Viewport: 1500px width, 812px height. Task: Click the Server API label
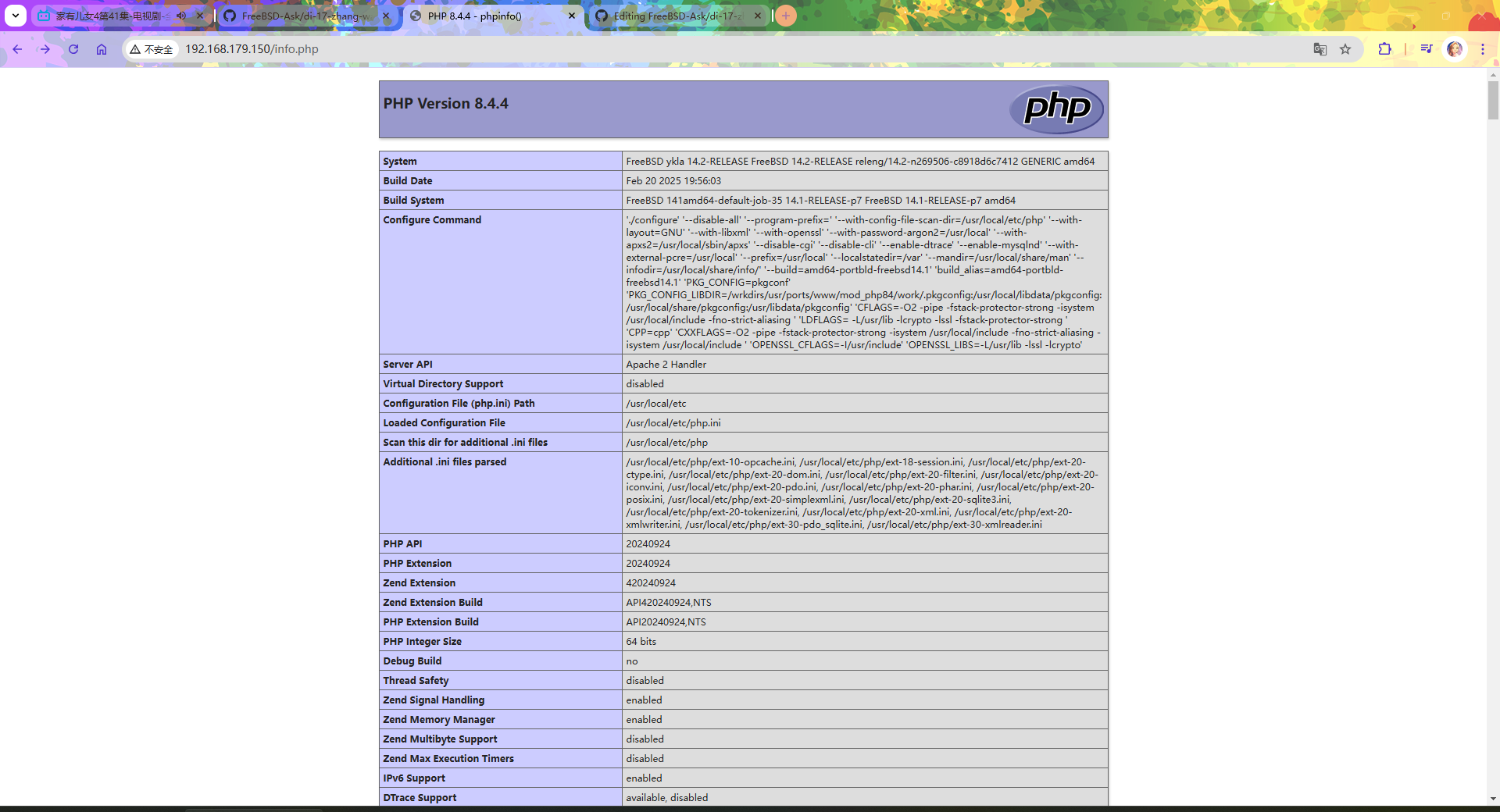click(408, 365)
